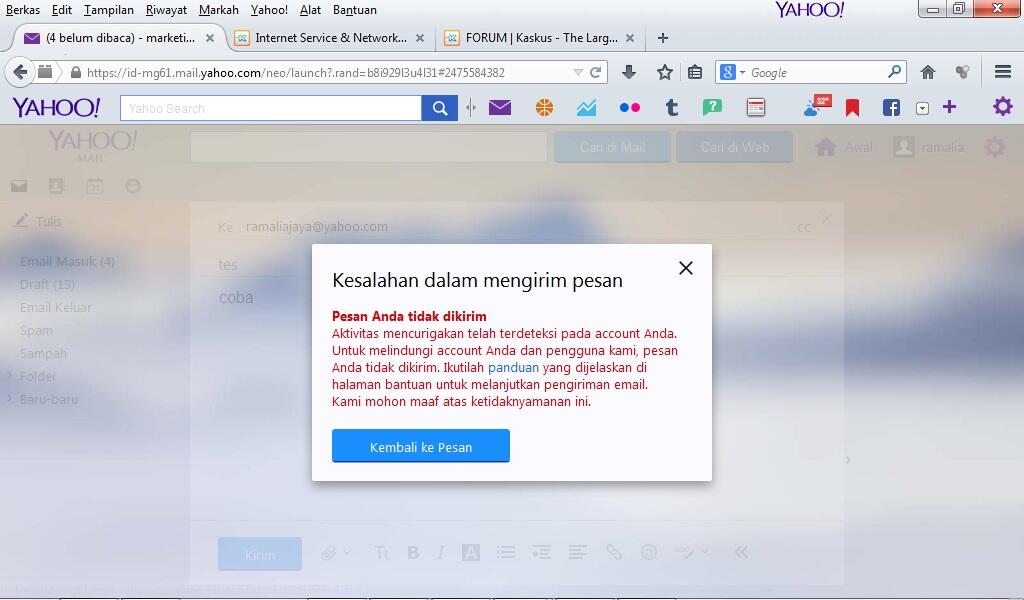Close the error dialog with the X
This screenshot has width=1024, height=600.
(685, 268)
